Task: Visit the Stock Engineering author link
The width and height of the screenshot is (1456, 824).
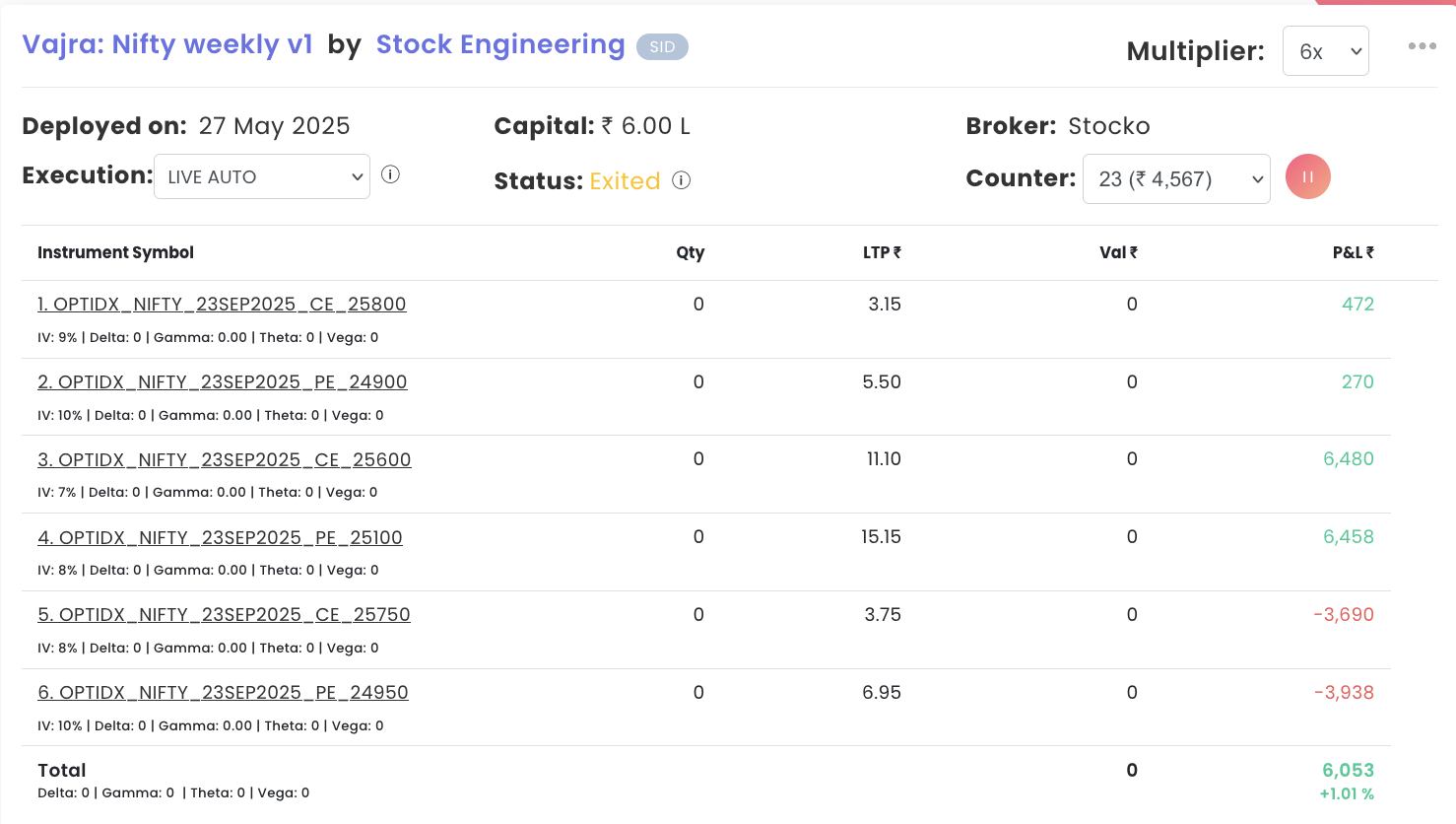Action: click(500, 44)
